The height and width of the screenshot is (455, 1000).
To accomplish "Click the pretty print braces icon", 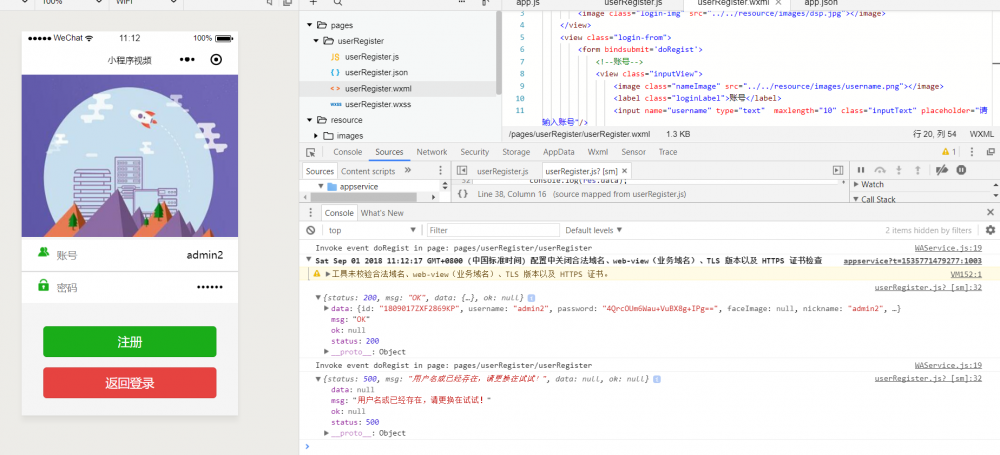I will click(x=462, y=194).
